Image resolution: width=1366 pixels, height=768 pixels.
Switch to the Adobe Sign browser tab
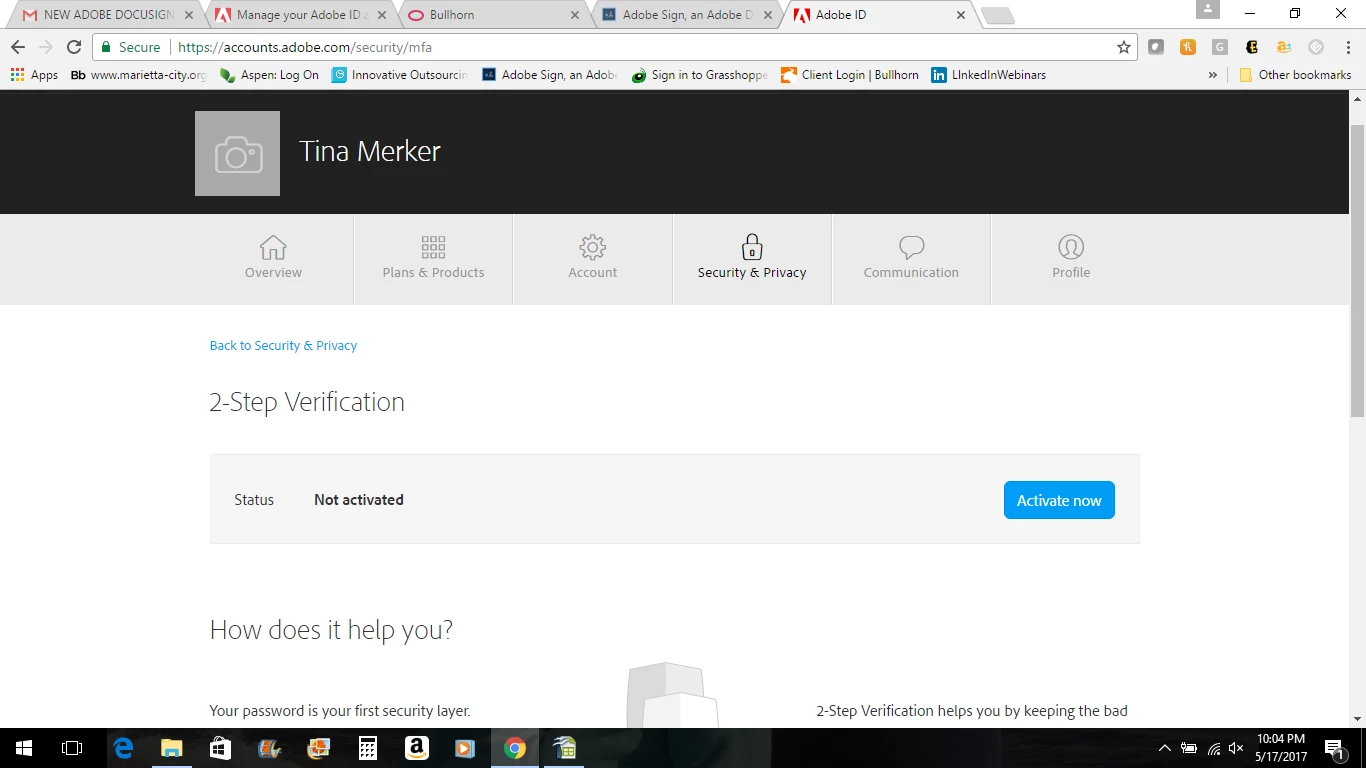coord(687,15)
